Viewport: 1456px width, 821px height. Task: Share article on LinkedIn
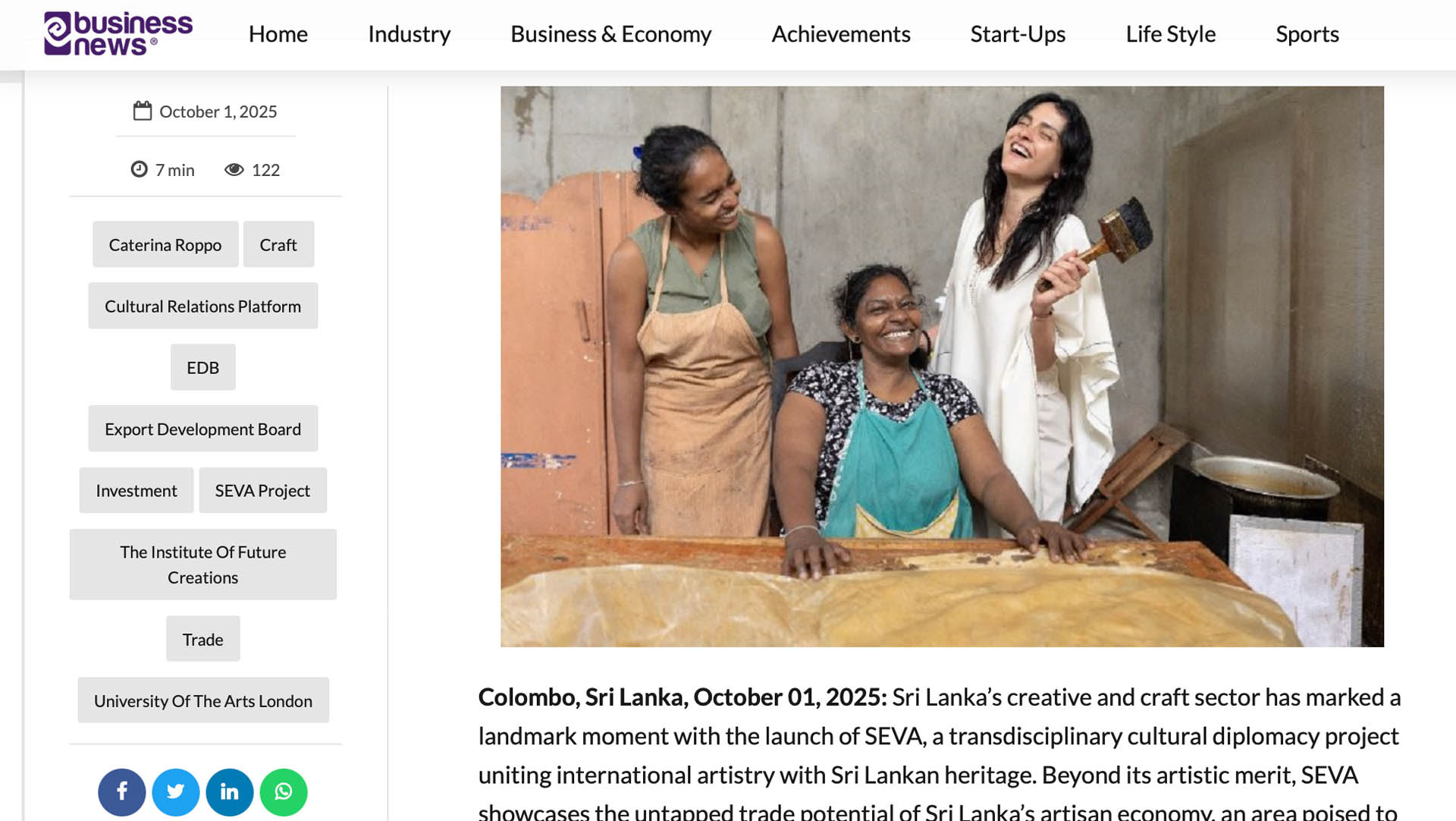click(x=229, y=792)
